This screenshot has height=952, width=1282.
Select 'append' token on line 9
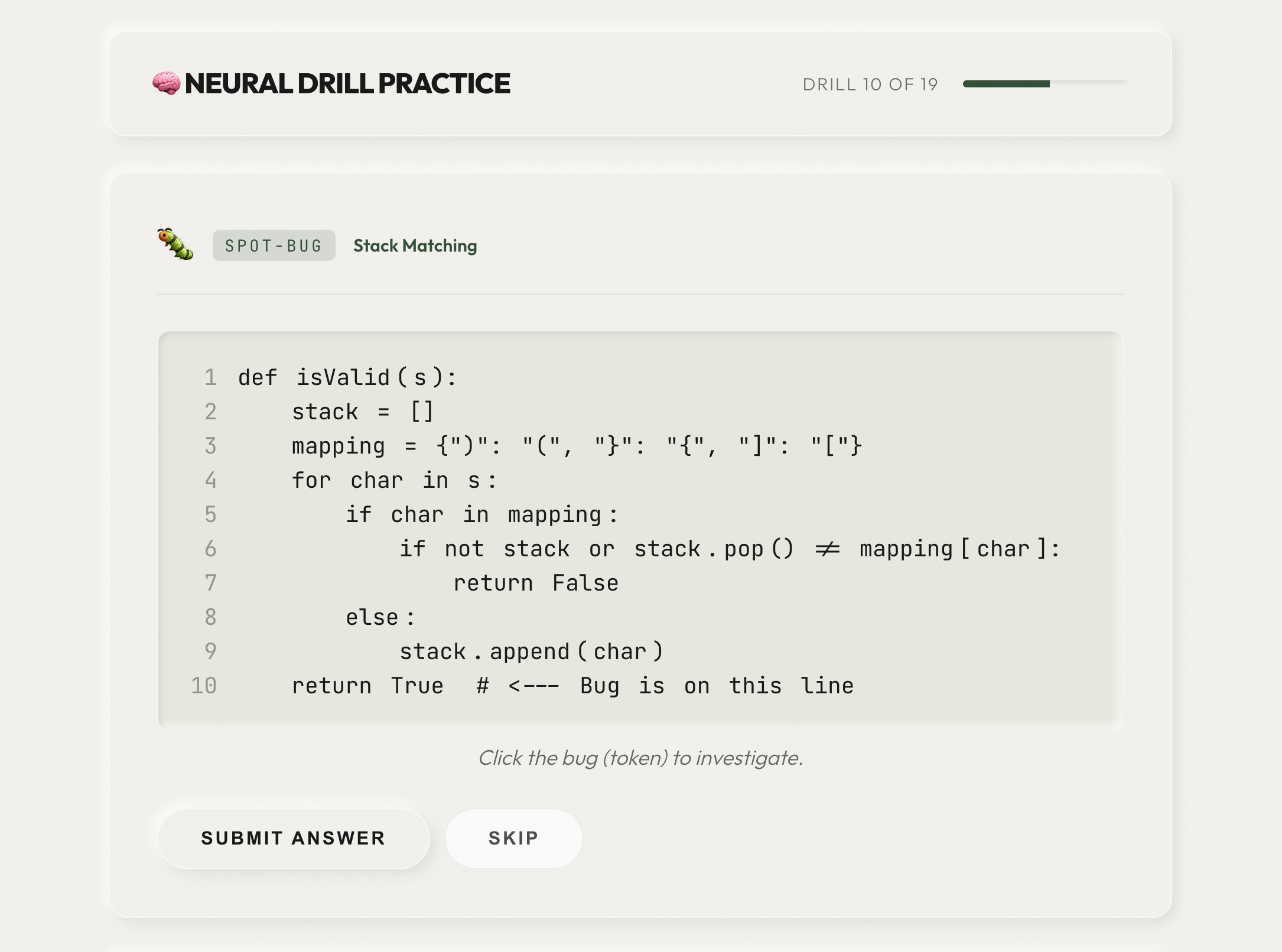pyautogui.click(x=529, y=651)
